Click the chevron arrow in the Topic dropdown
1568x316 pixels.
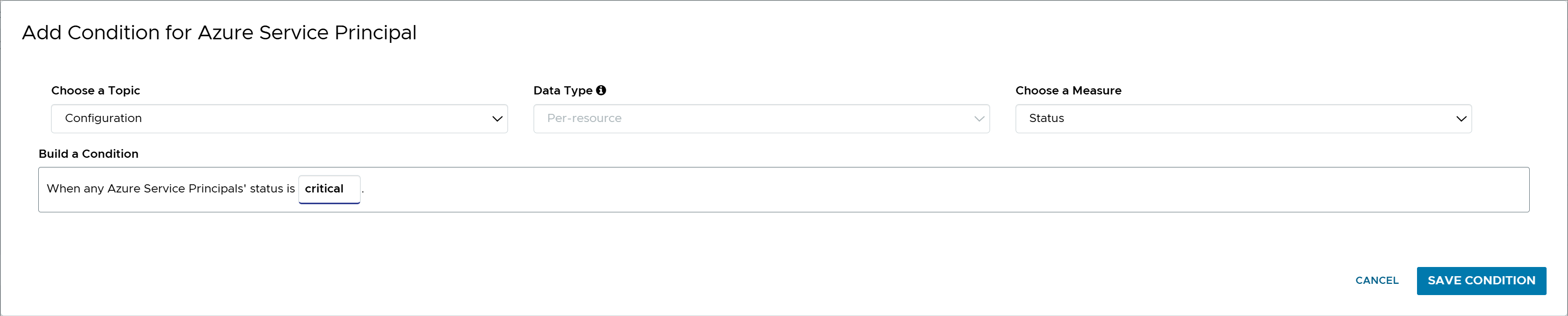(x=497, y=119)
